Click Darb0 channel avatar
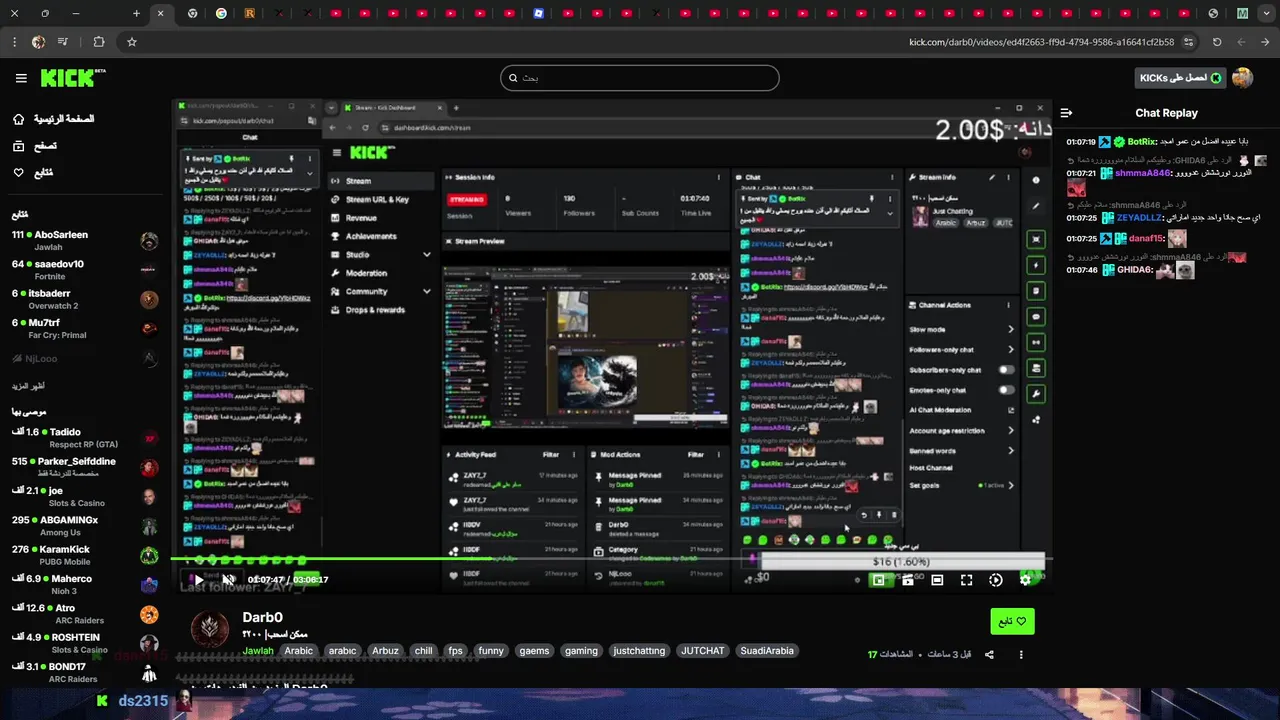 coord(210,628)
